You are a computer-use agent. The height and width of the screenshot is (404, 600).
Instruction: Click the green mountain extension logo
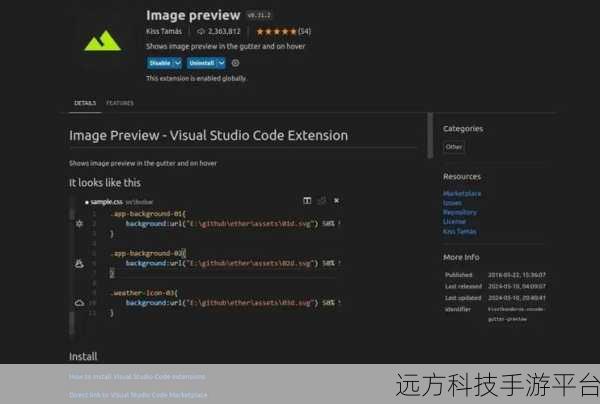tap(103, 41)
